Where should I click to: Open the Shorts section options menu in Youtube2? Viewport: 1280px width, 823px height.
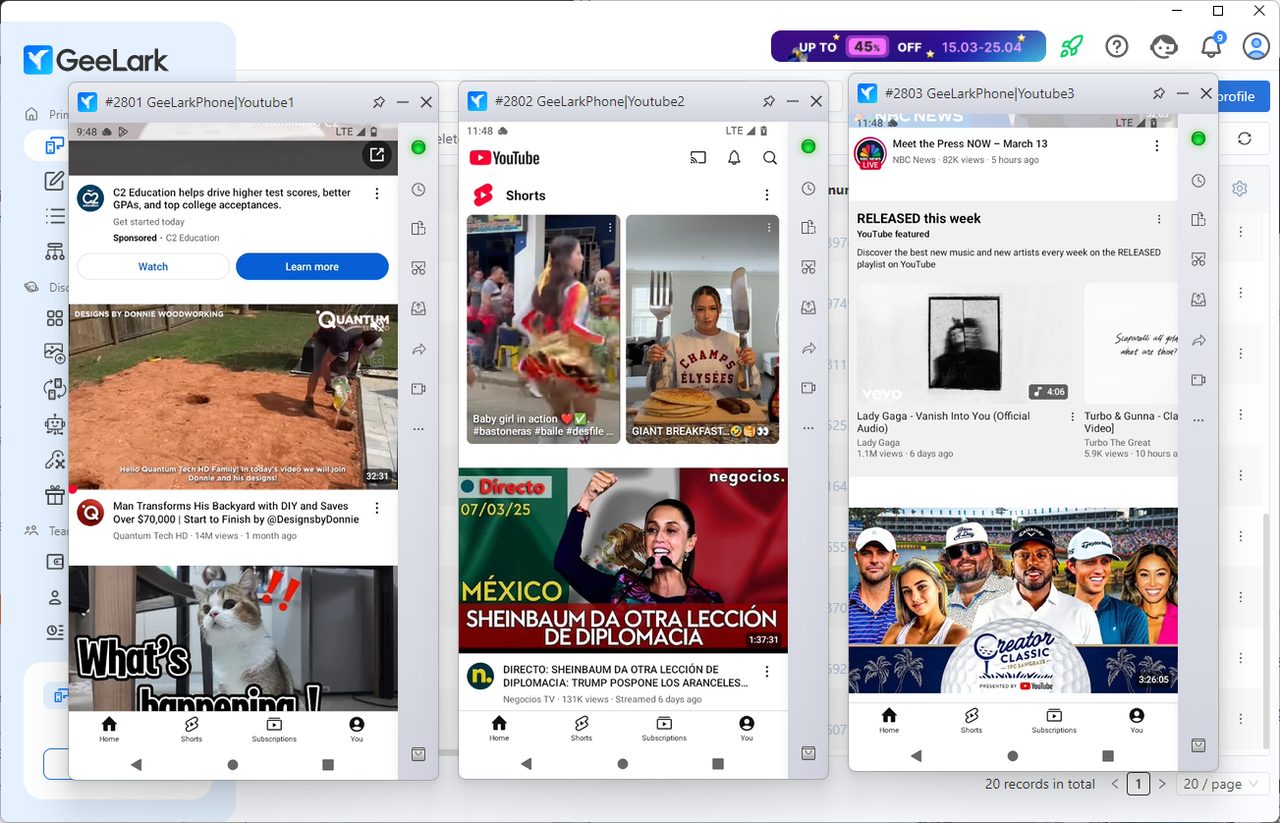[767, 195]
